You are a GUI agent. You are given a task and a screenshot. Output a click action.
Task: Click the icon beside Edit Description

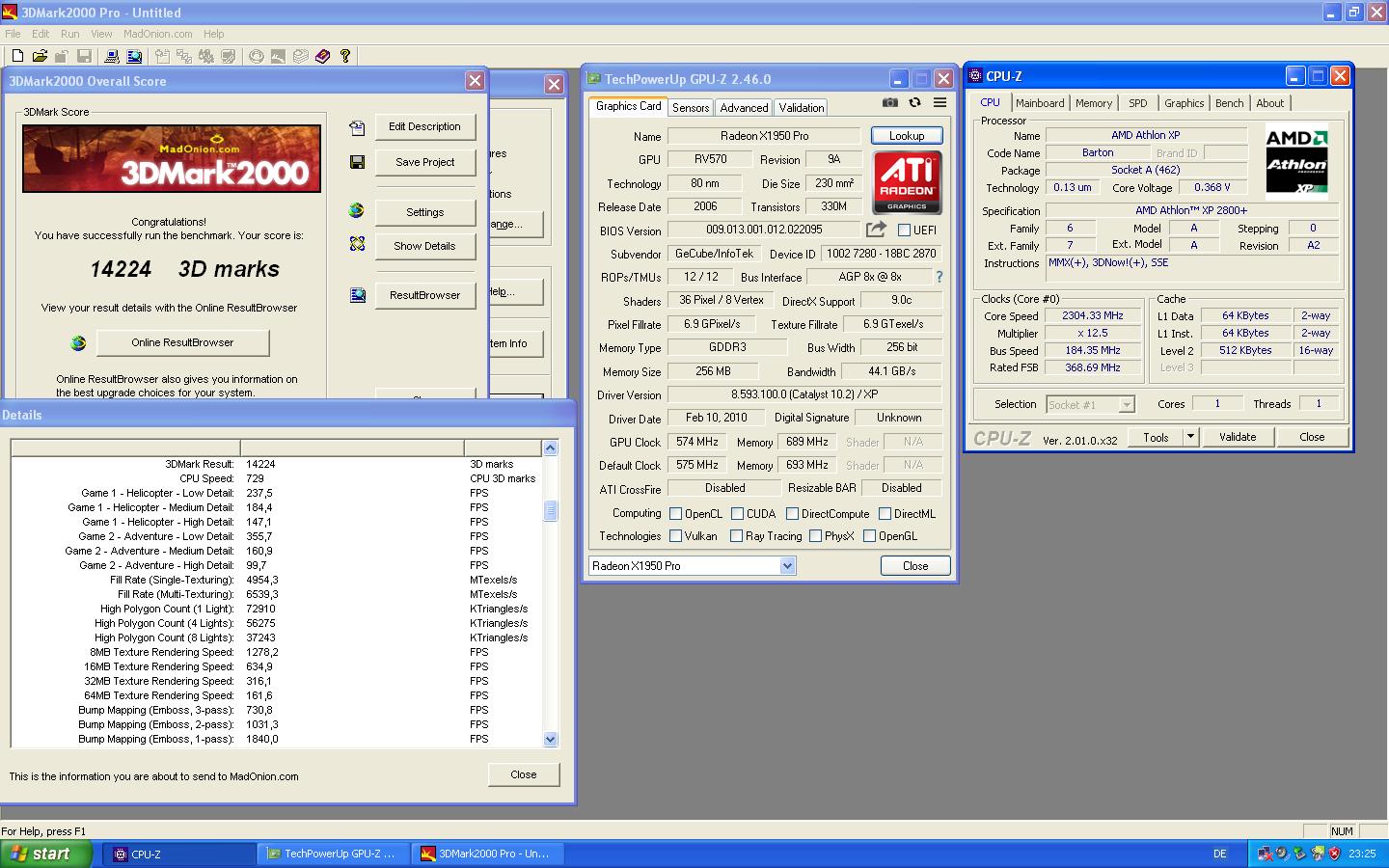pos(357,127)
